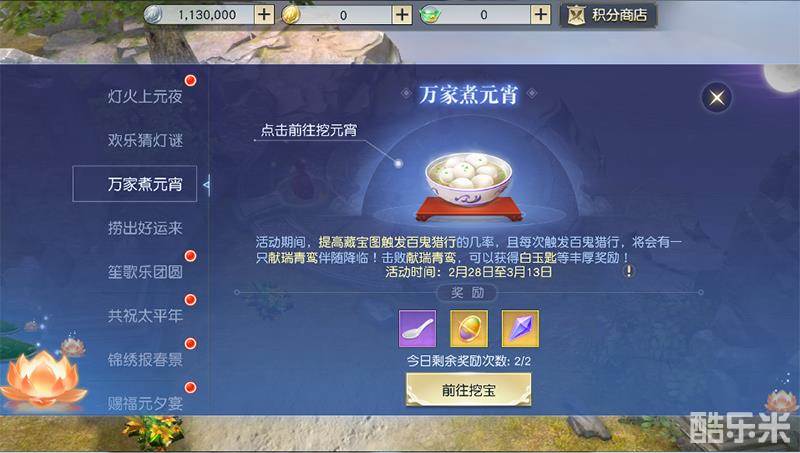
Task: Open the 赐福元夕宴 tab
Action: (x=145, y=403)
